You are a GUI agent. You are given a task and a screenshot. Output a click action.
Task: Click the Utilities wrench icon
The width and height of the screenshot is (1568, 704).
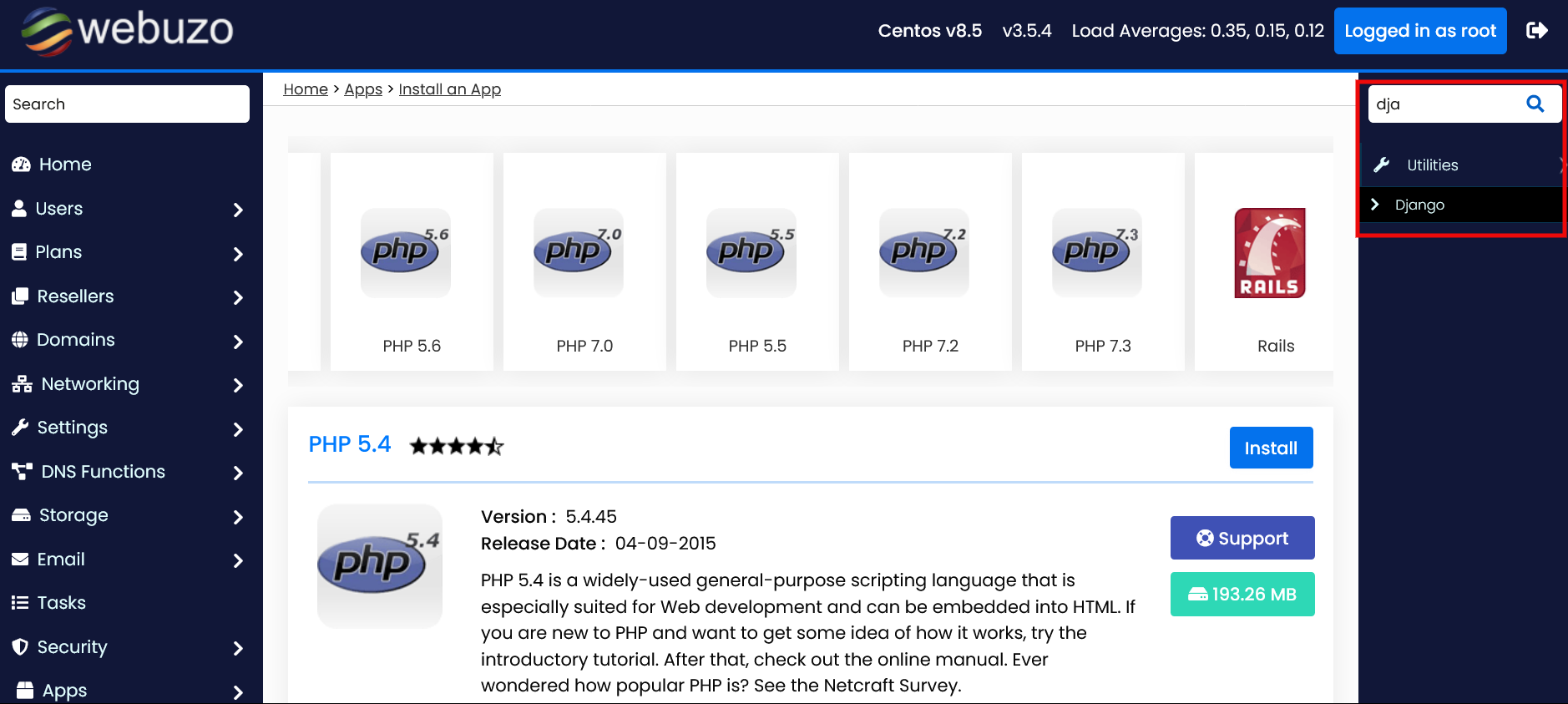coord(1382,165)
